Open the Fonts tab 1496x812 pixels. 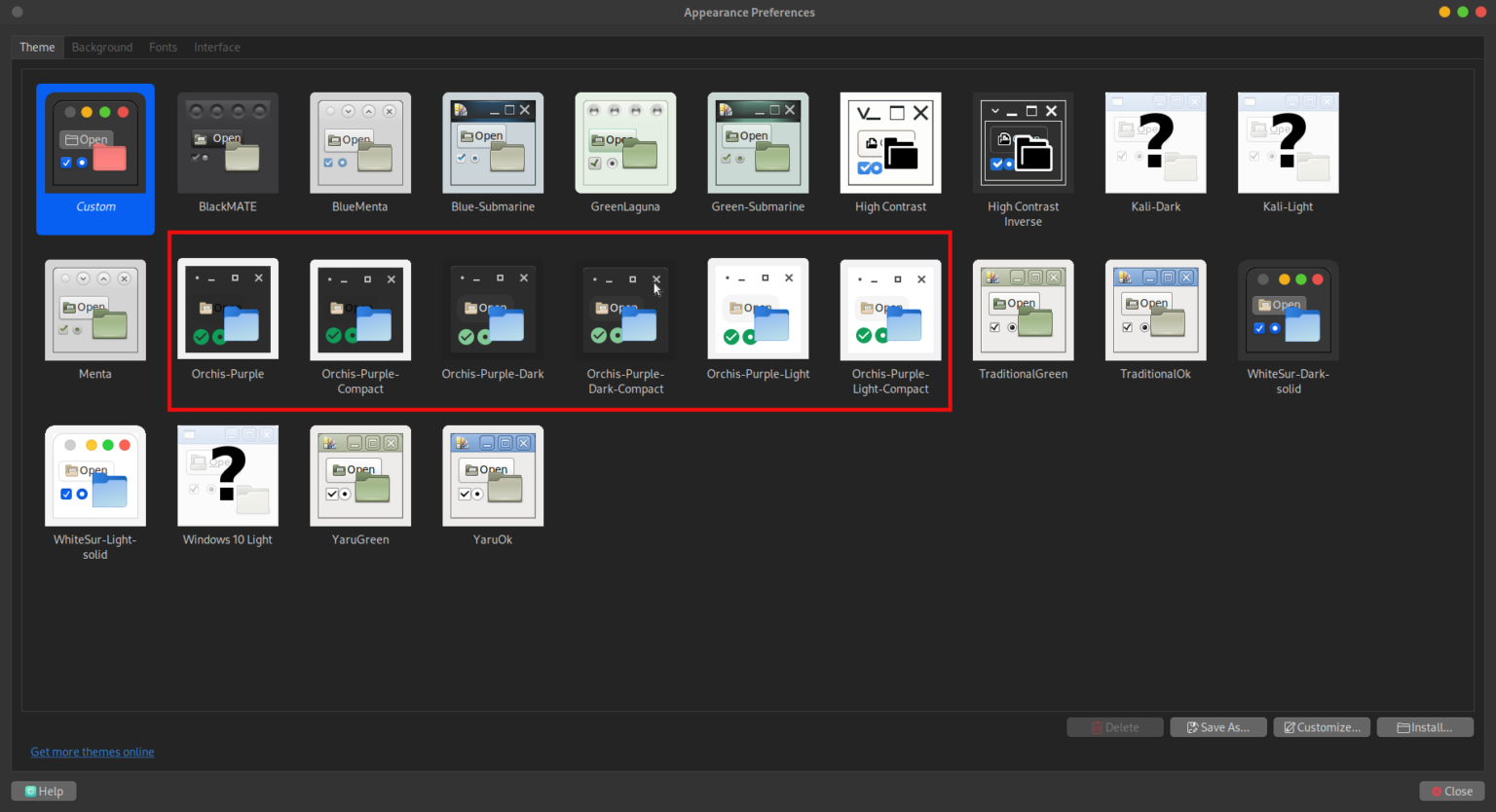(x=163, y=47)
